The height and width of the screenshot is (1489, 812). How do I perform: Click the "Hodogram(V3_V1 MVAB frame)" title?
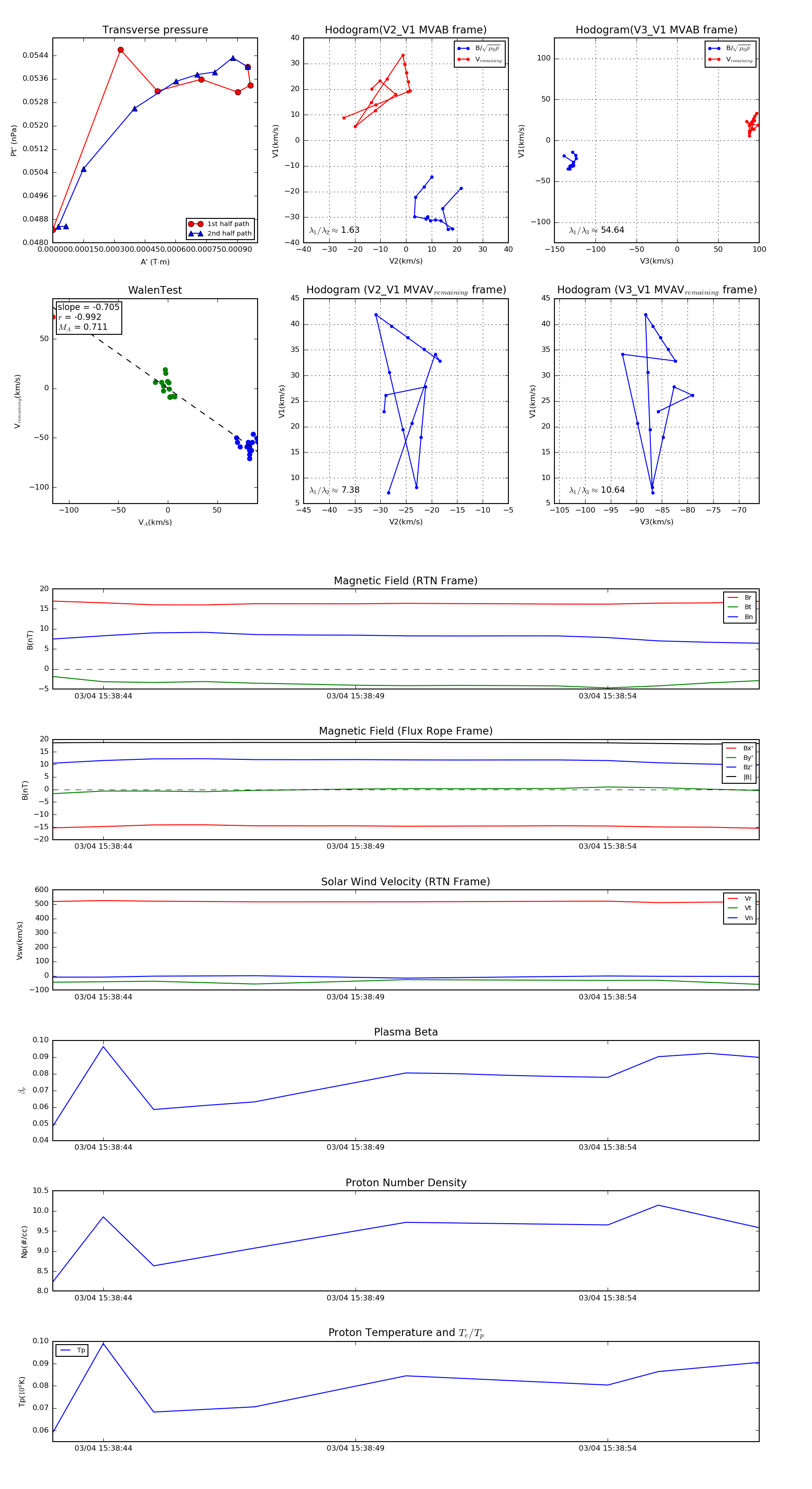[656, 30]
